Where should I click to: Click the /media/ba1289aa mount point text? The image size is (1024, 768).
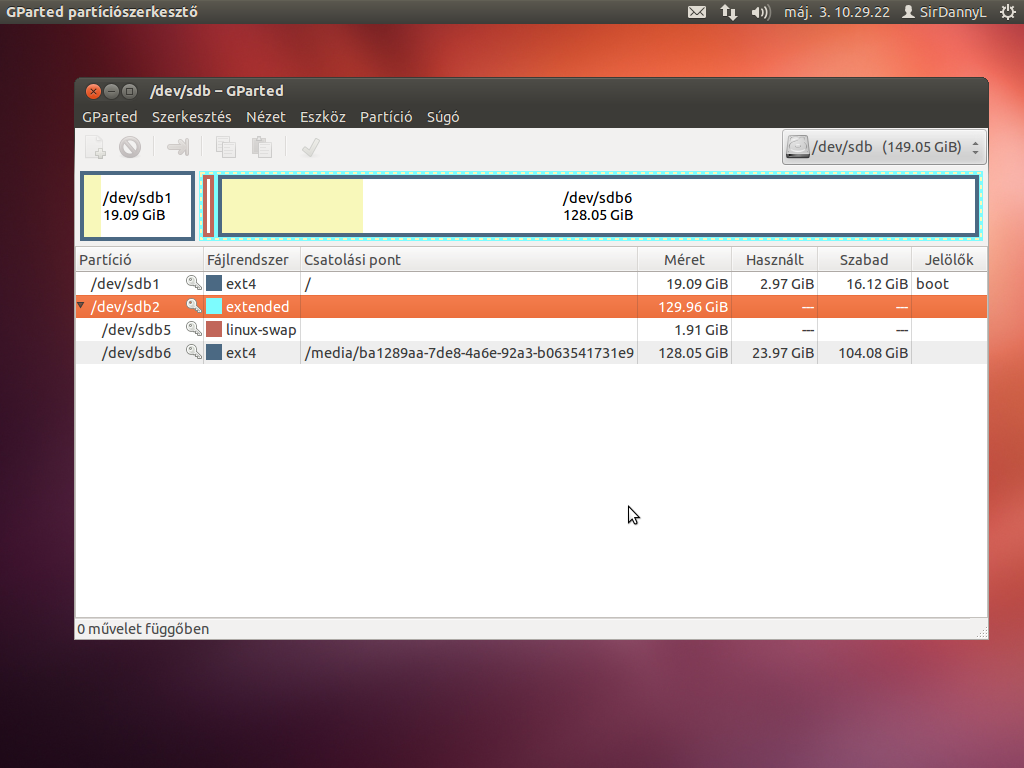click(469, 353)
